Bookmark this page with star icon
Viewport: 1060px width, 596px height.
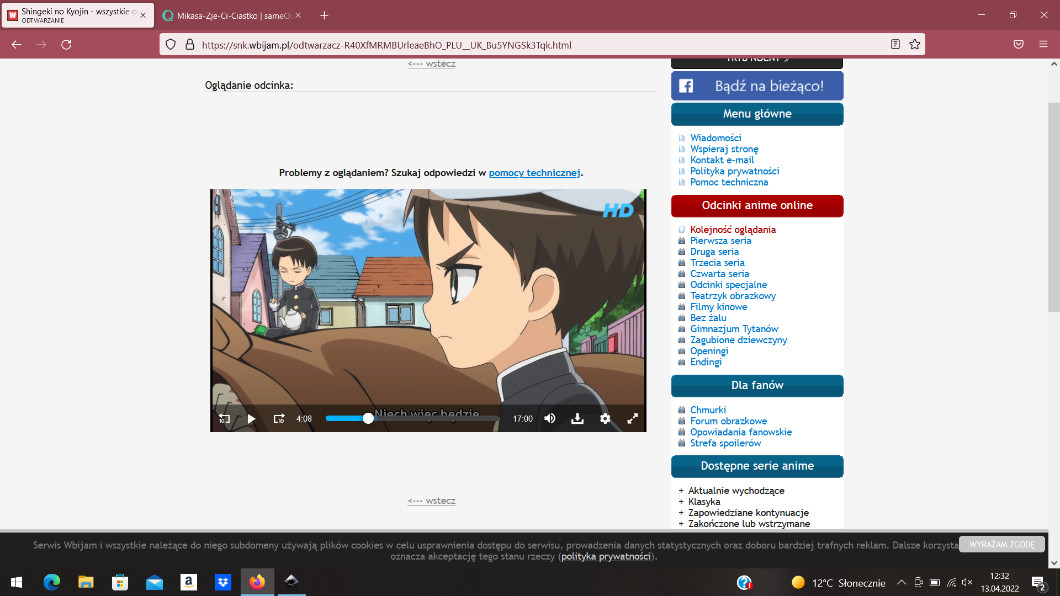tap(914, 45)
